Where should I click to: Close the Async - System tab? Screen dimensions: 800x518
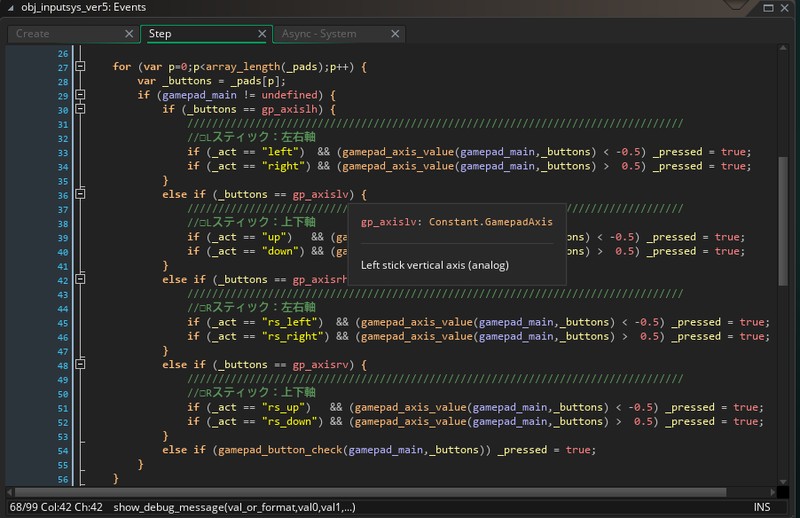[x=395, y=34]
